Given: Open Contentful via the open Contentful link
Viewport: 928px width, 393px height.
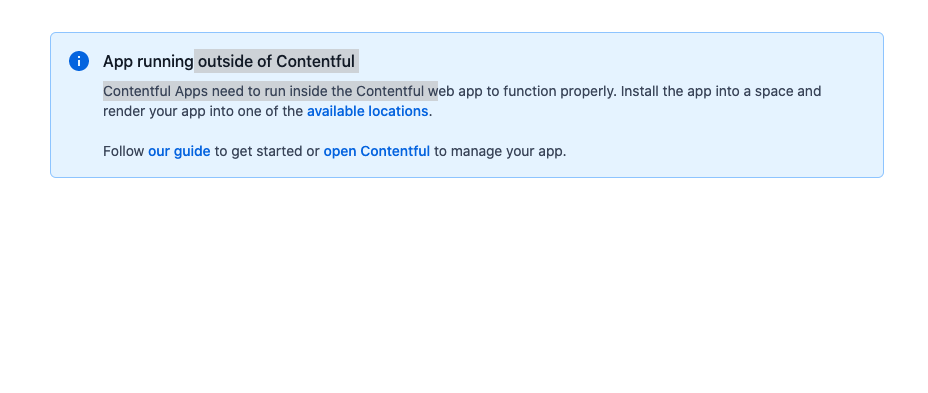Looking at the screenshot, I should tap(376, 152).
